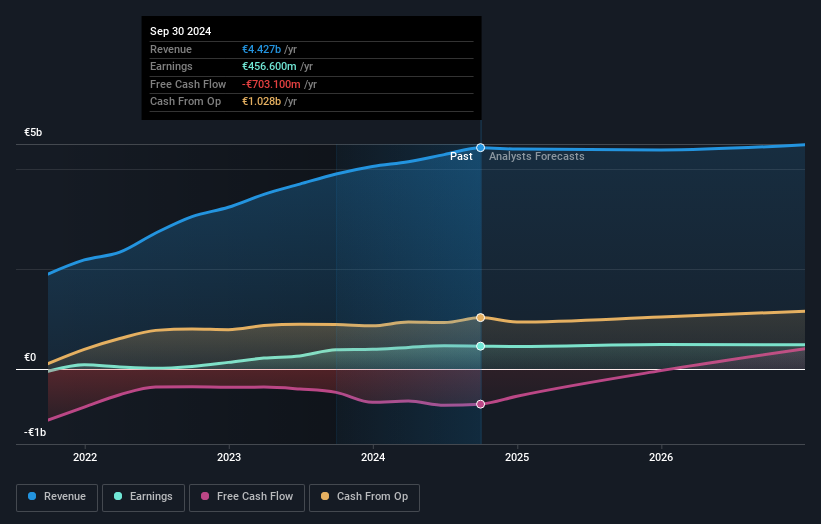Click the €456.600m earnings value
The height and width of the screenshot is (524, 821).
(x=269, y=66)
